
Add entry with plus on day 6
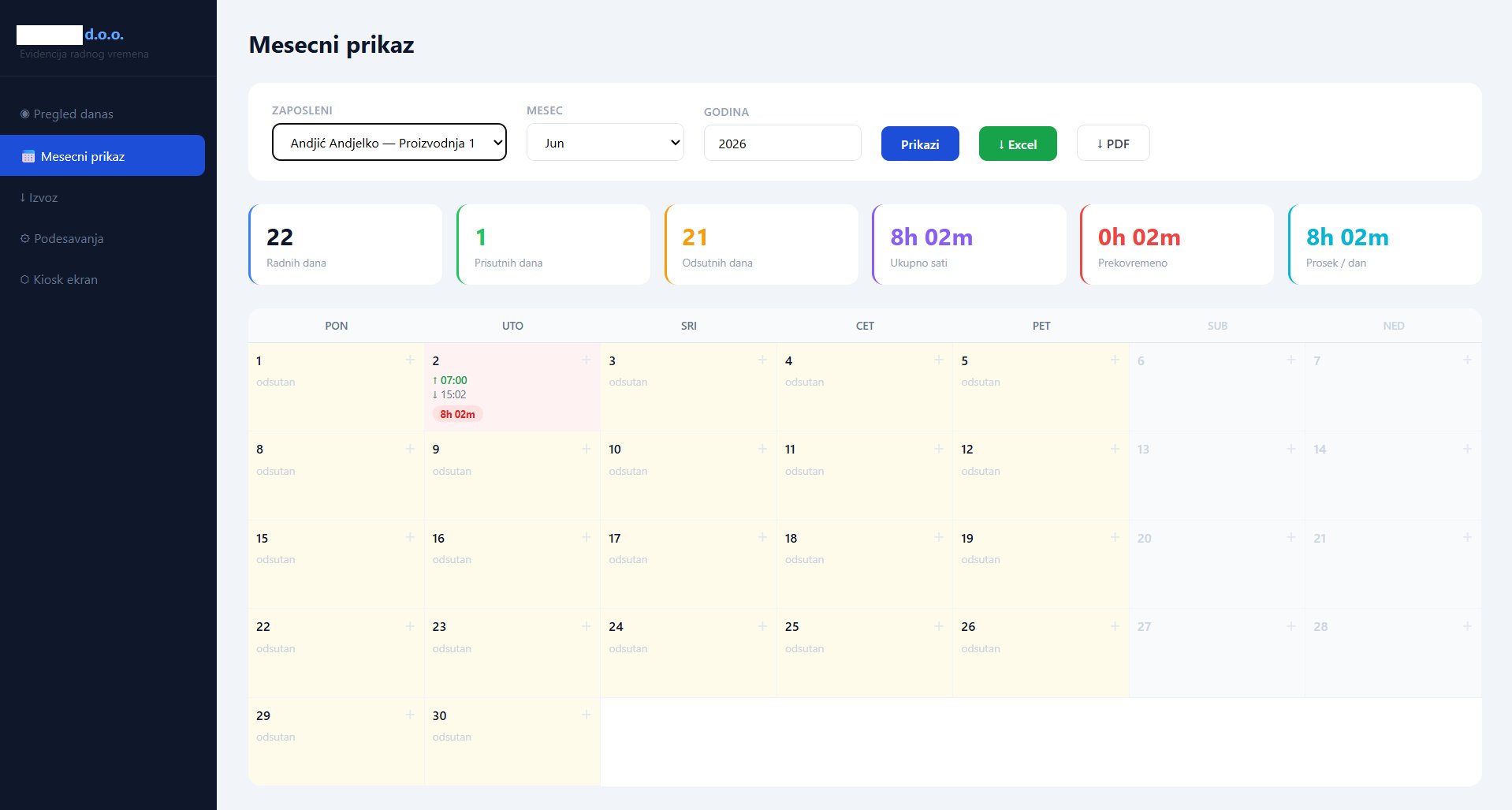click(x=1290, y=360)
